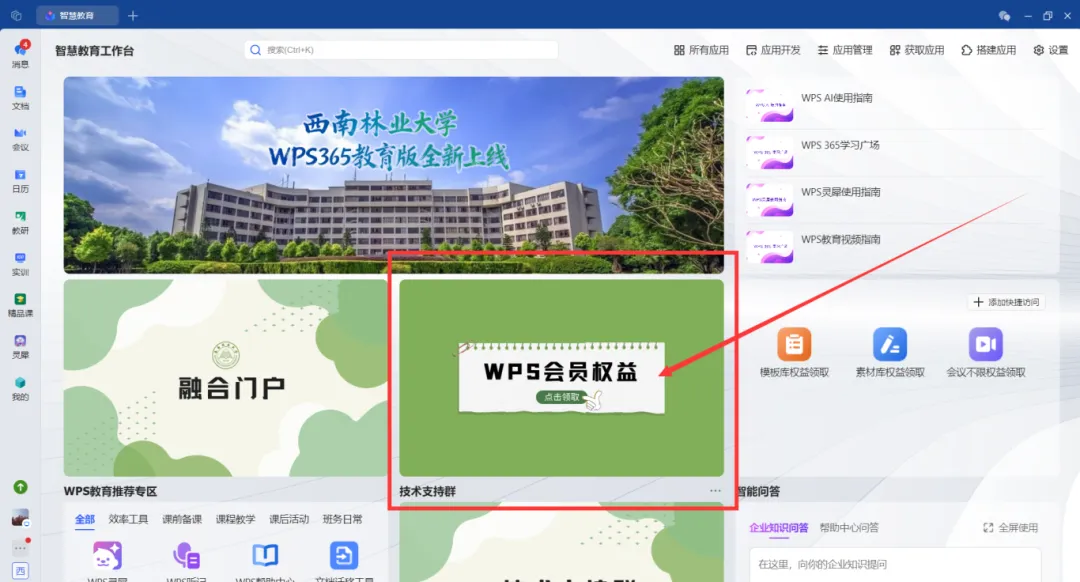
Task: Click the WPS AI使用指南 thumbnail image
Action: click(x=769, y=105)
